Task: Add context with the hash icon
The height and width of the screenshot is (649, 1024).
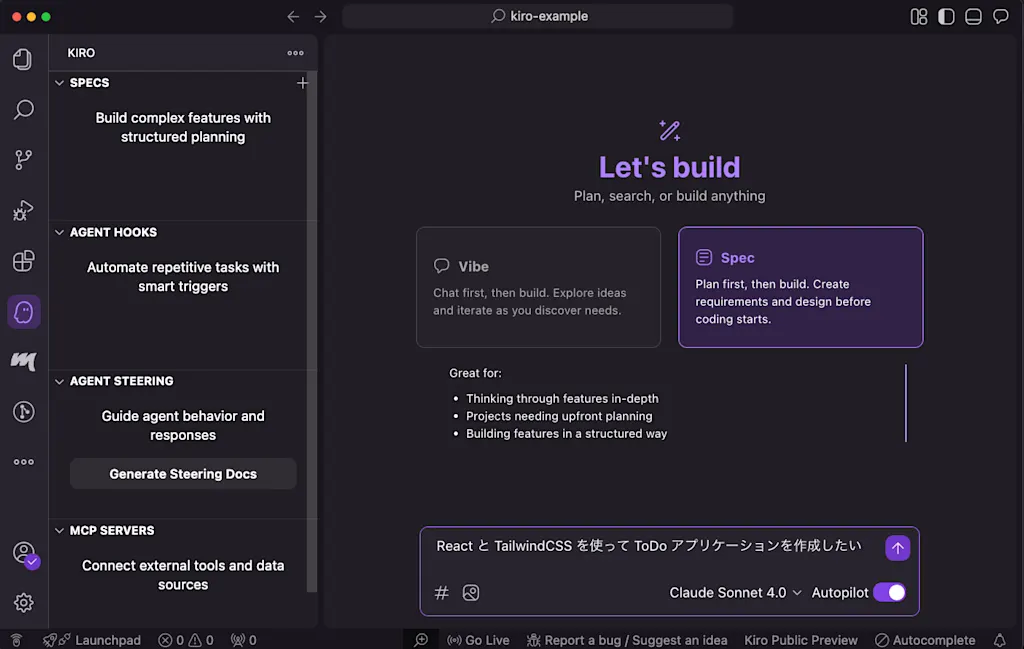Action: coord(441,592)
